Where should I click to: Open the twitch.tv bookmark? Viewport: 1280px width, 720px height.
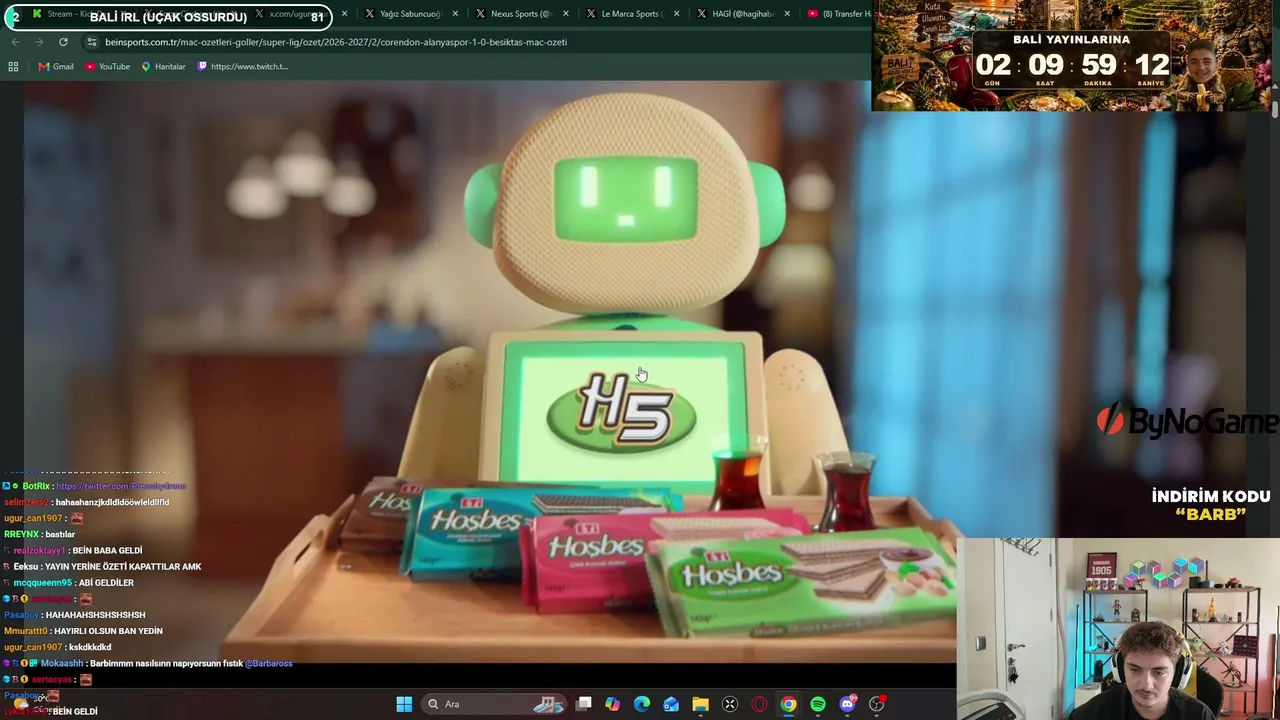pyautogui.click(x=243, y=66)
